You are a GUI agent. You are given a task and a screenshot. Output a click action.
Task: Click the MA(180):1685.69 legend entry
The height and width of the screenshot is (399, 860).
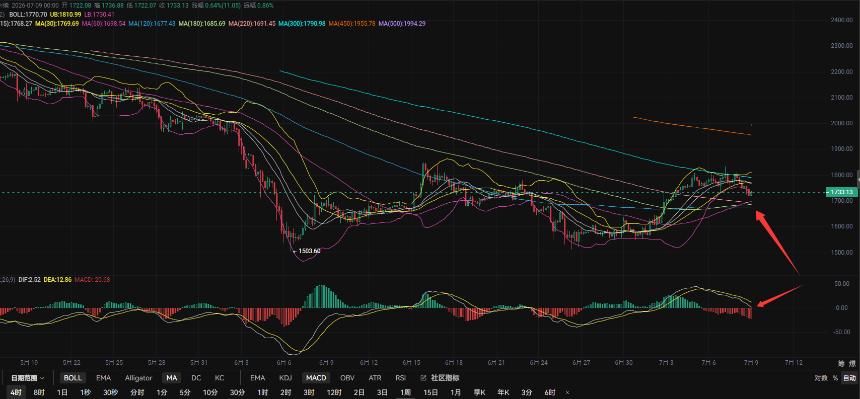[202, 24]
